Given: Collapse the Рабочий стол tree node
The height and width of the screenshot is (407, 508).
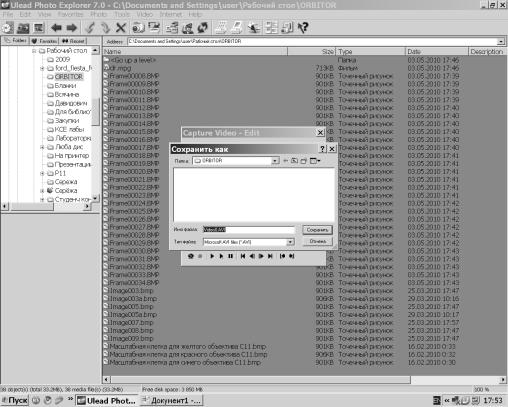Looking at the screenshot, I should [x=34, y=51].
